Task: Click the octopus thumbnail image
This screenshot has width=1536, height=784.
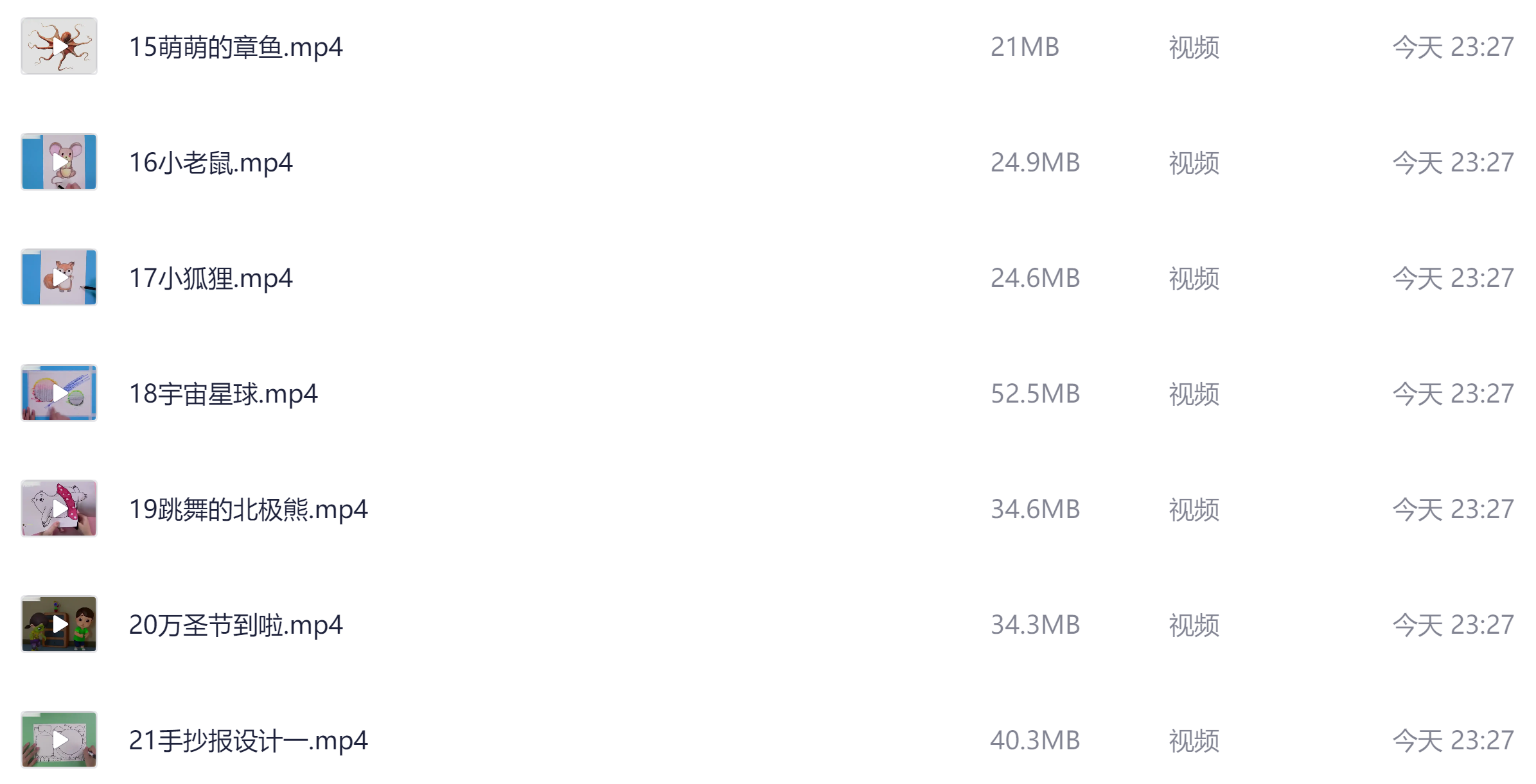Action: click(x=59, y=46)
